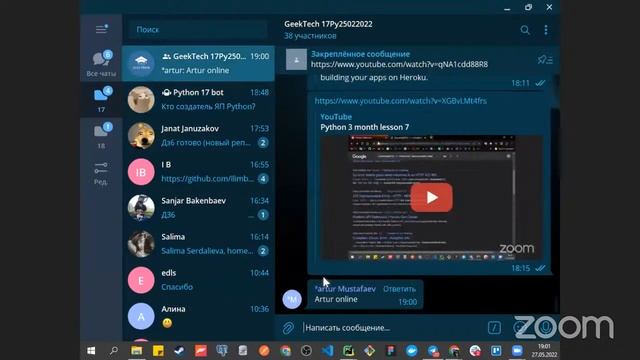Click the purple A avatar of Алина
Image resolution: width=640 pixels, height=360 pixels.
(x=141, y=316)
